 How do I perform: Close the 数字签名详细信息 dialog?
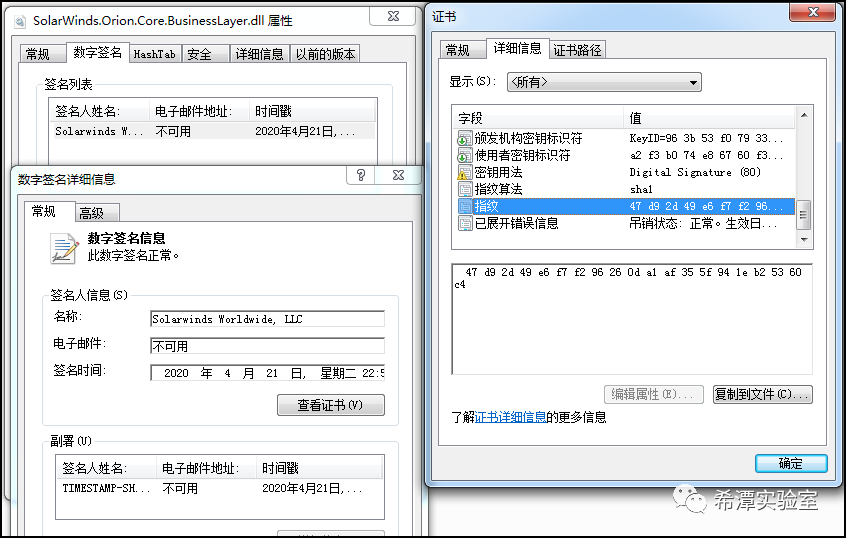pos(398,175)
